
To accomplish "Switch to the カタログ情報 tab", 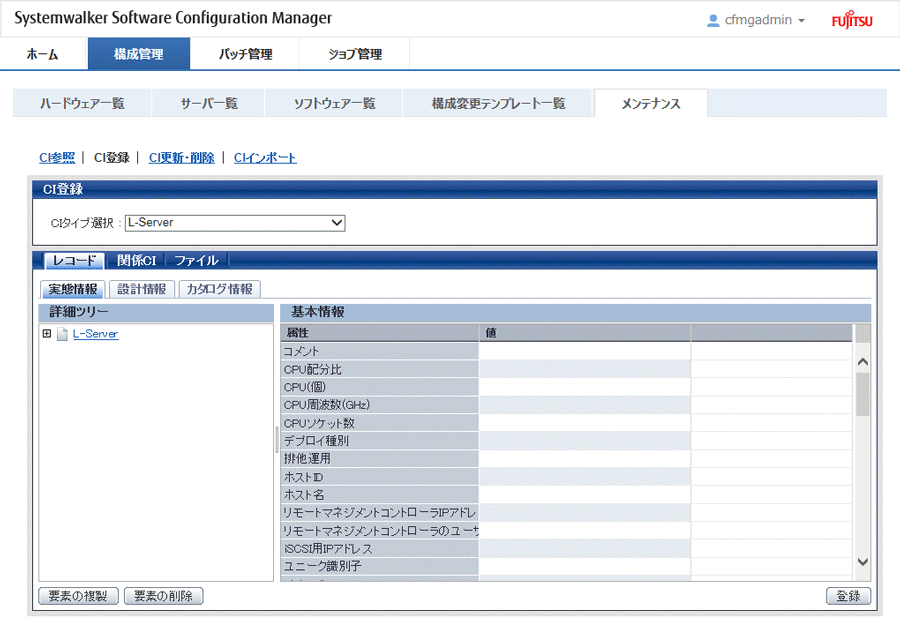I will click(220, 289).
